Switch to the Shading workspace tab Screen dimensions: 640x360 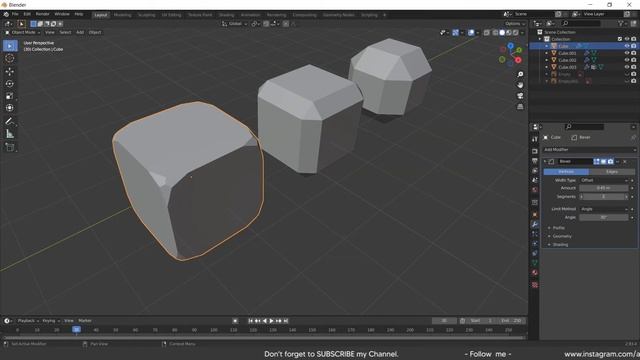tap(226, 15)
